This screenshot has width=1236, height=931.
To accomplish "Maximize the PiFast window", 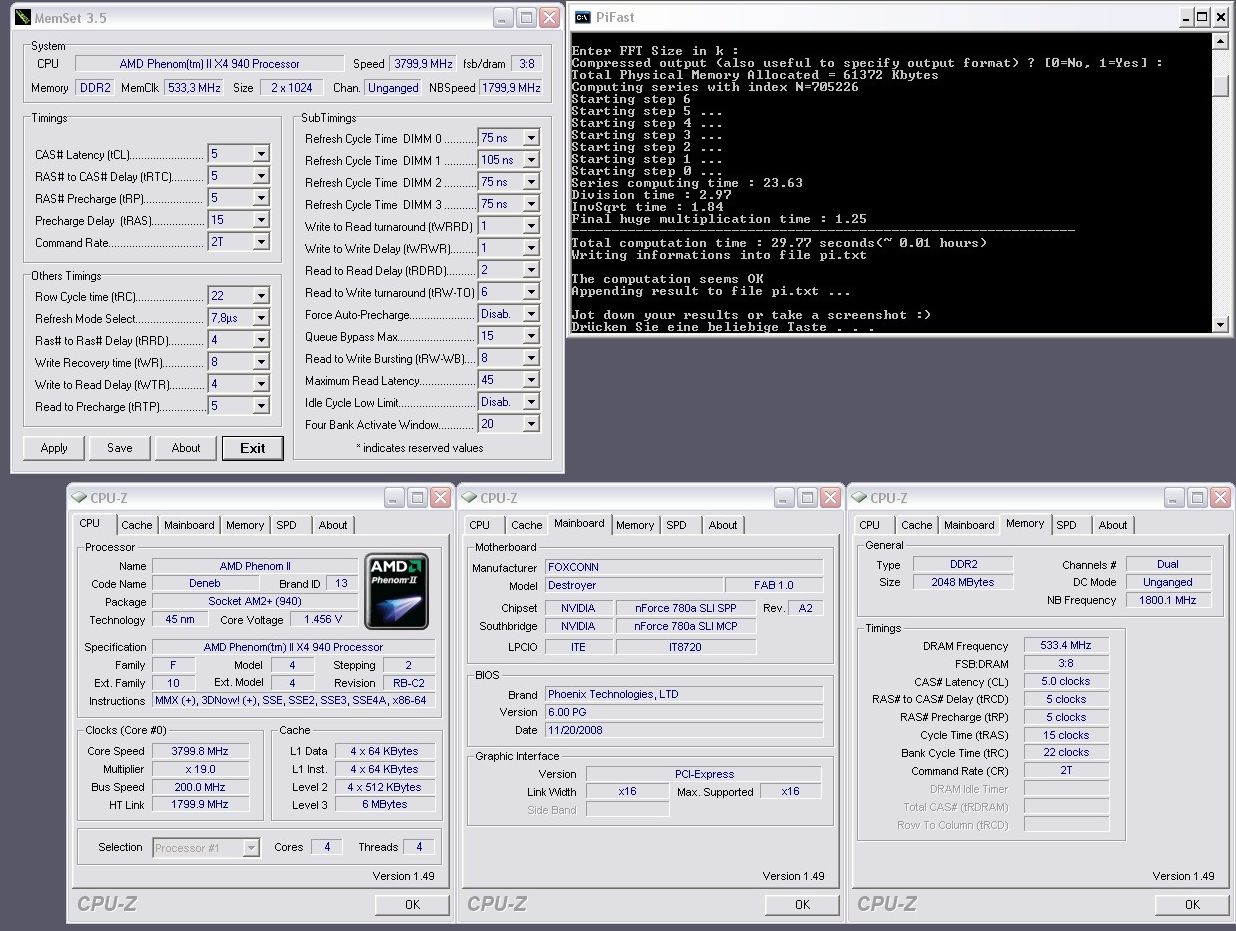I will (x=1202, y=17).
